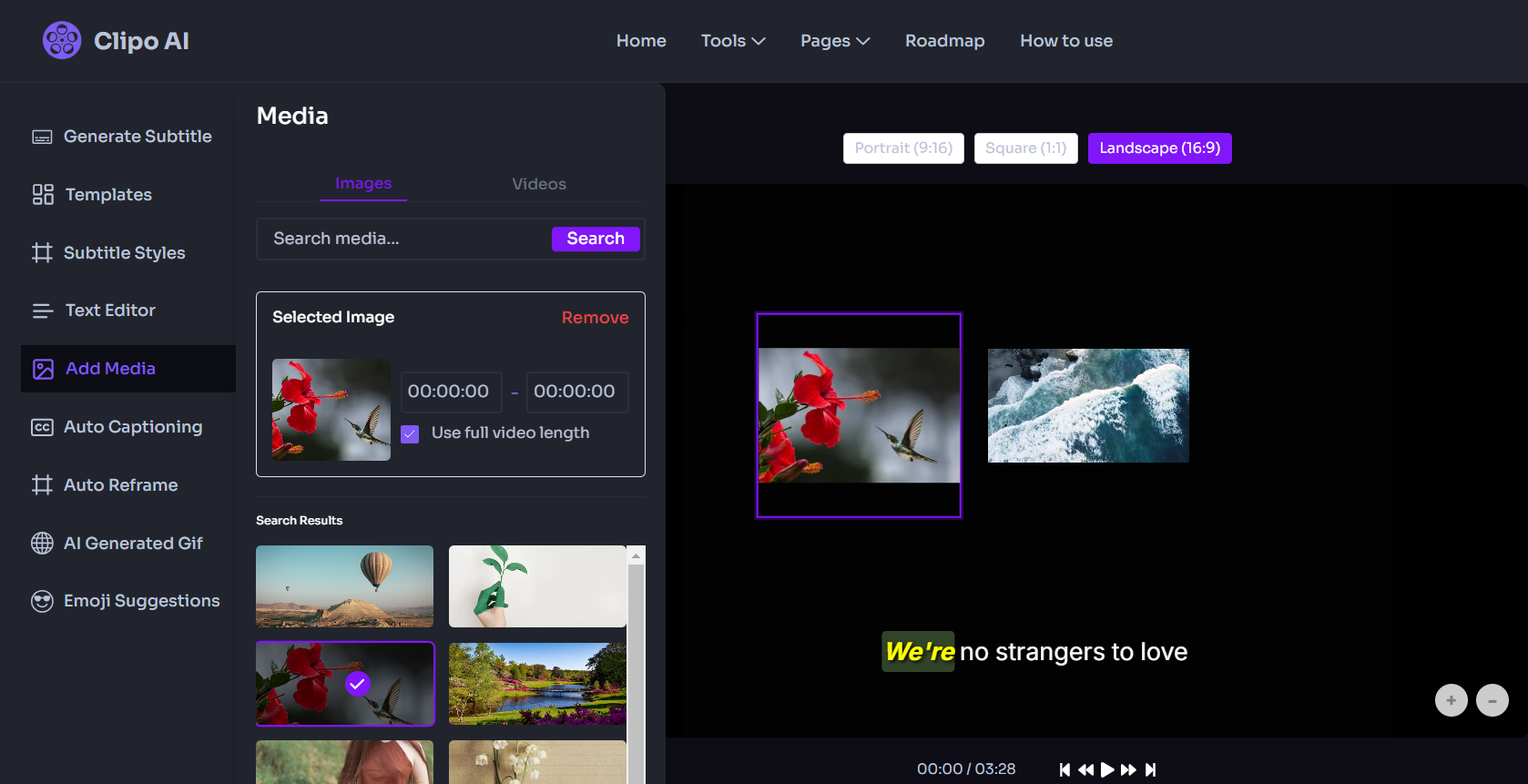The image size is (1528, 784).
Task: Switch to the Videos tab
Action: pos(539,184)
